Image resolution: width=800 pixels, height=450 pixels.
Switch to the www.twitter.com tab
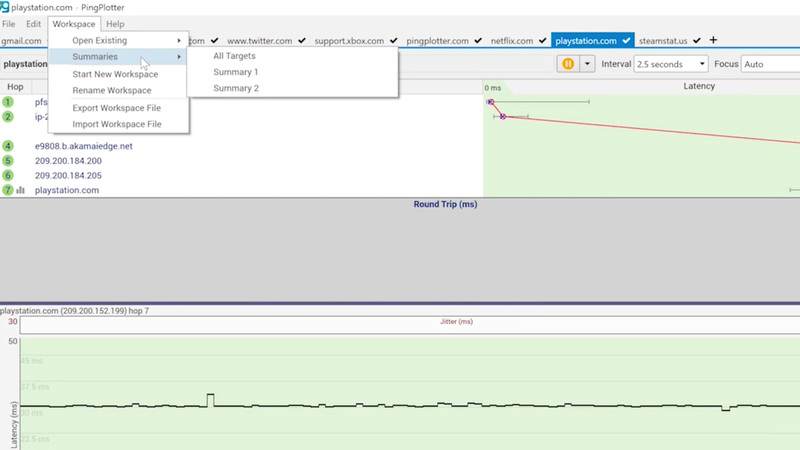click(260, 41)
